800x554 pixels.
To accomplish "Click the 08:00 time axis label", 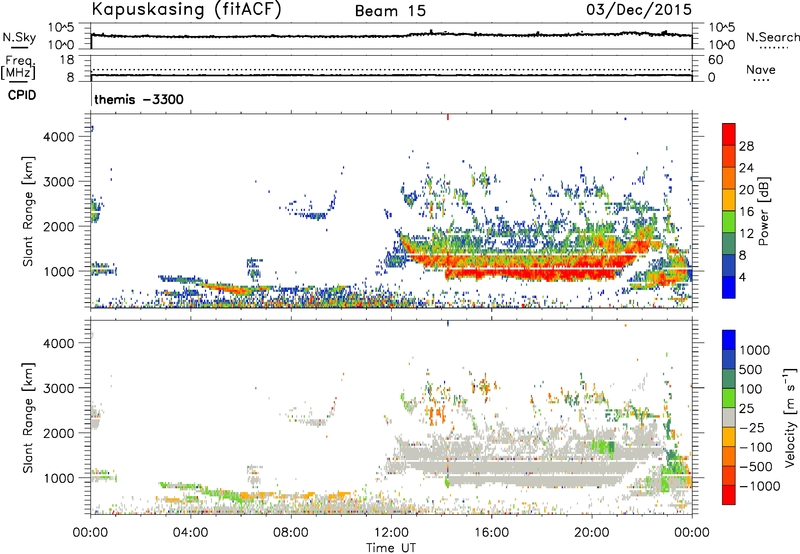I will 291,533.
